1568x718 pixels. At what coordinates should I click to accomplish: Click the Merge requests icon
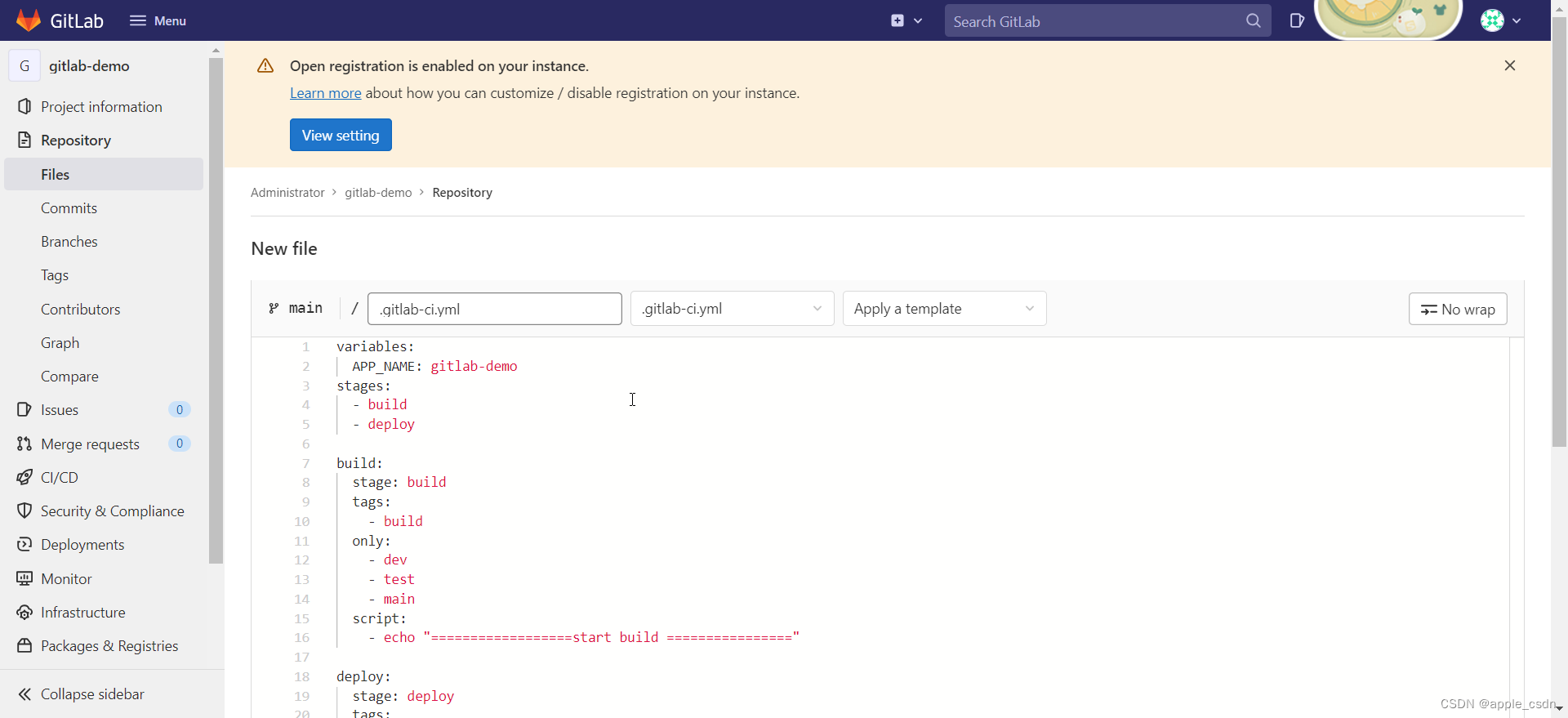pyautogui.click(x=24, y=444)
